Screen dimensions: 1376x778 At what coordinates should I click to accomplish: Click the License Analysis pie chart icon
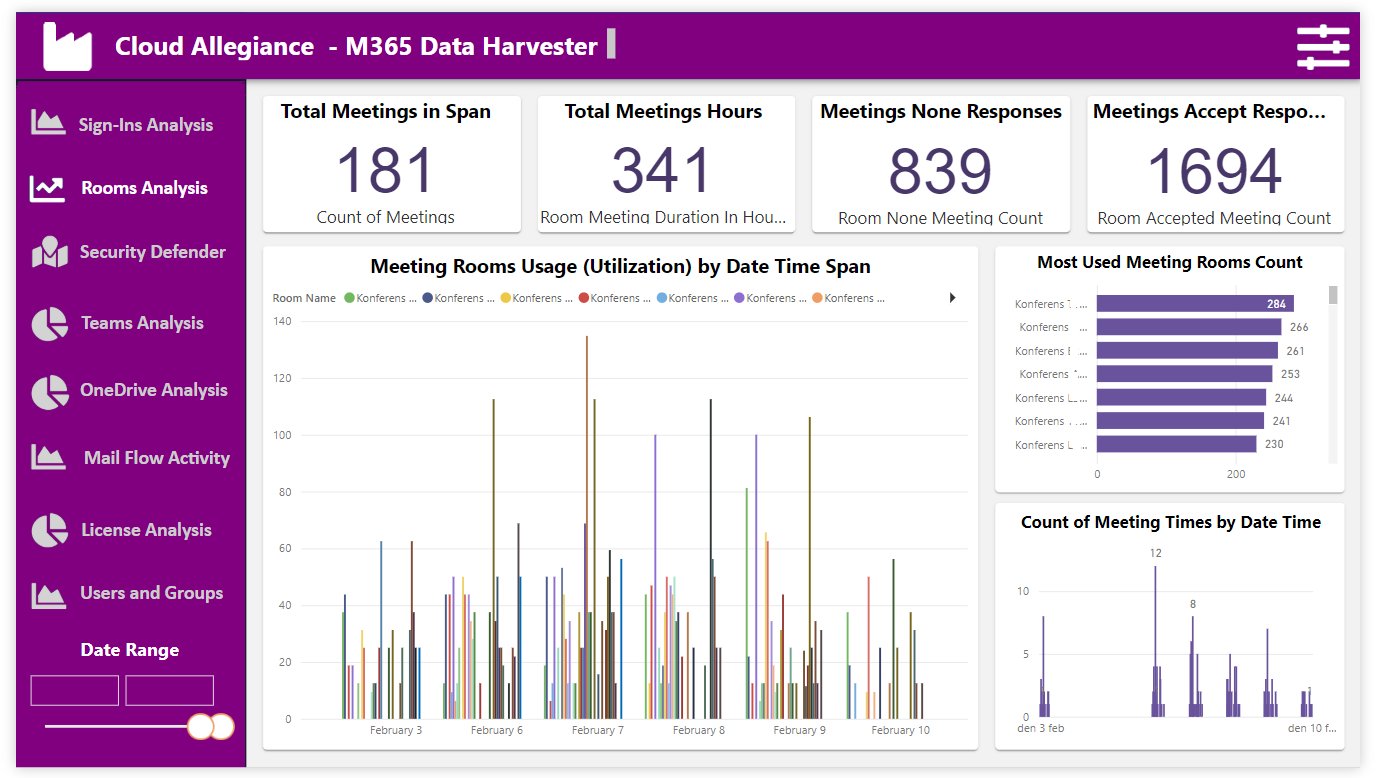pyautogui.click(x=49, y=530)
